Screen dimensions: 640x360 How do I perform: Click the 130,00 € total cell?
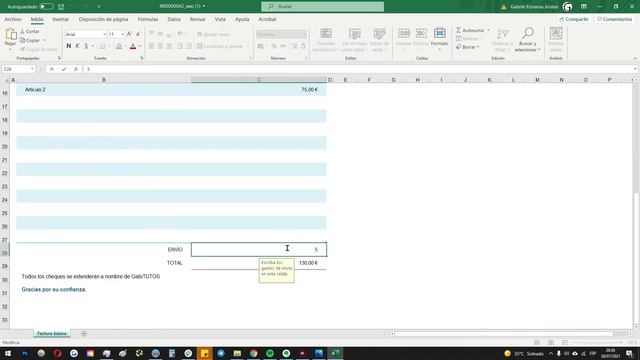tap(308, 263)
